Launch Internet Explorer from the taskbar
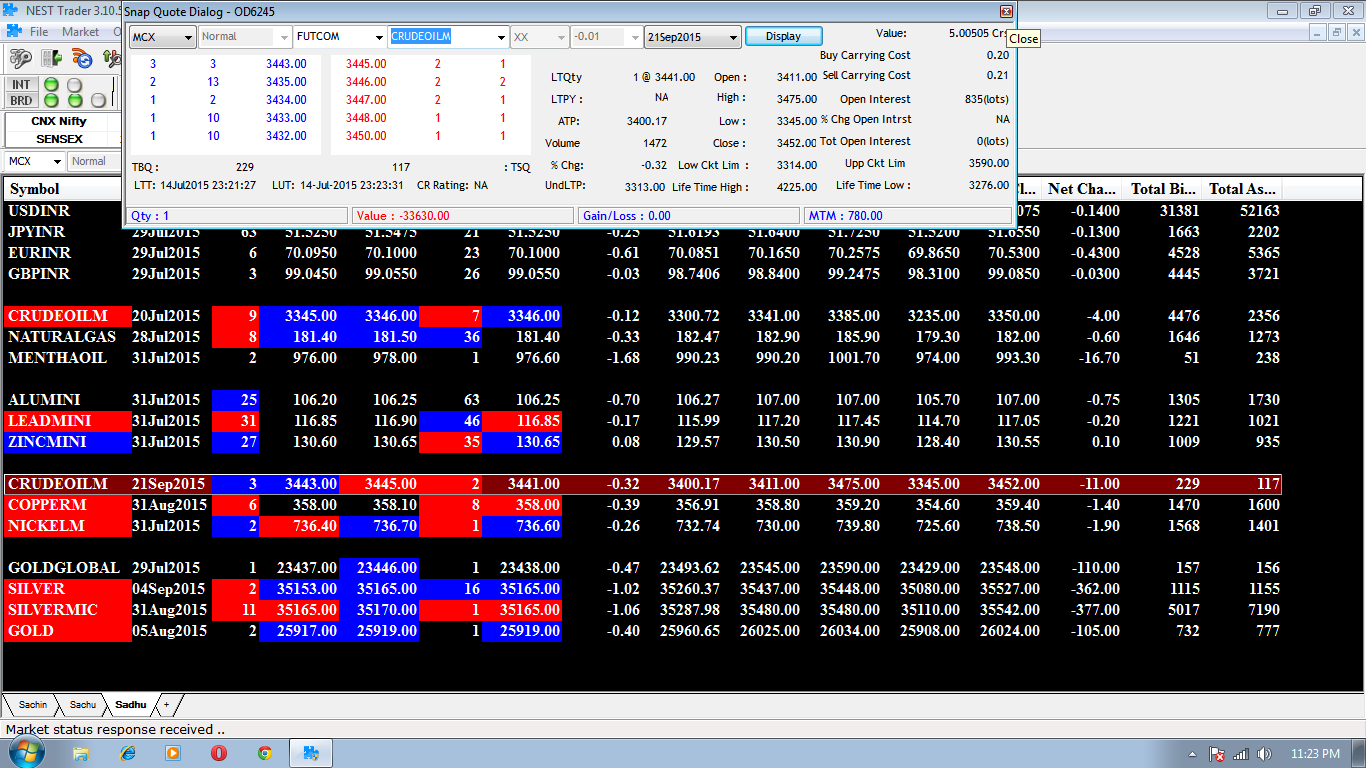Image resolution: width=1366 pixels, height=768 pixels. pos(128,753)
